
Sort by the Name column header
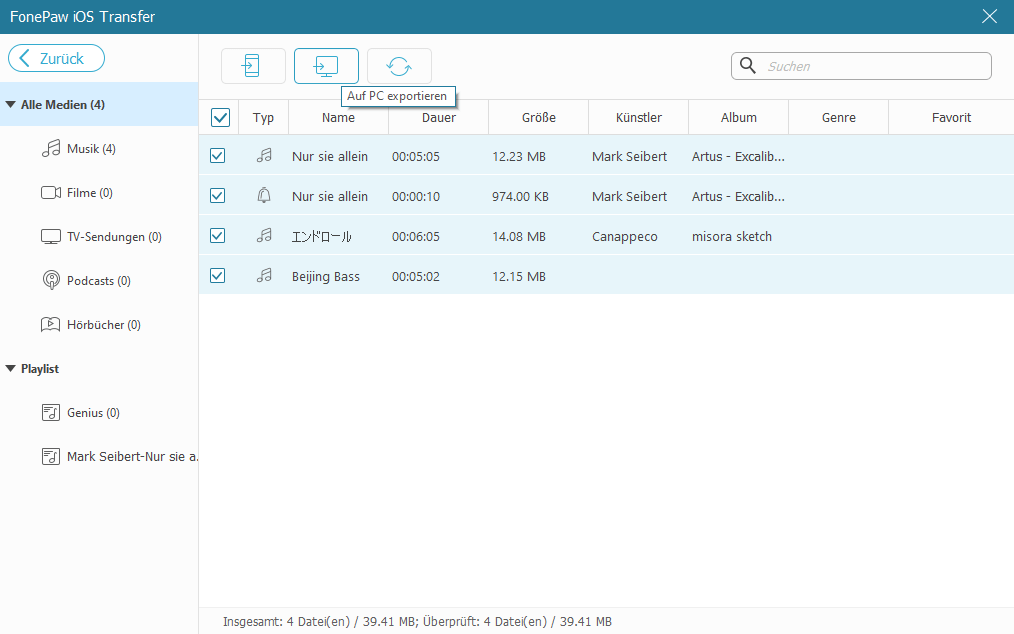(338, 118)
